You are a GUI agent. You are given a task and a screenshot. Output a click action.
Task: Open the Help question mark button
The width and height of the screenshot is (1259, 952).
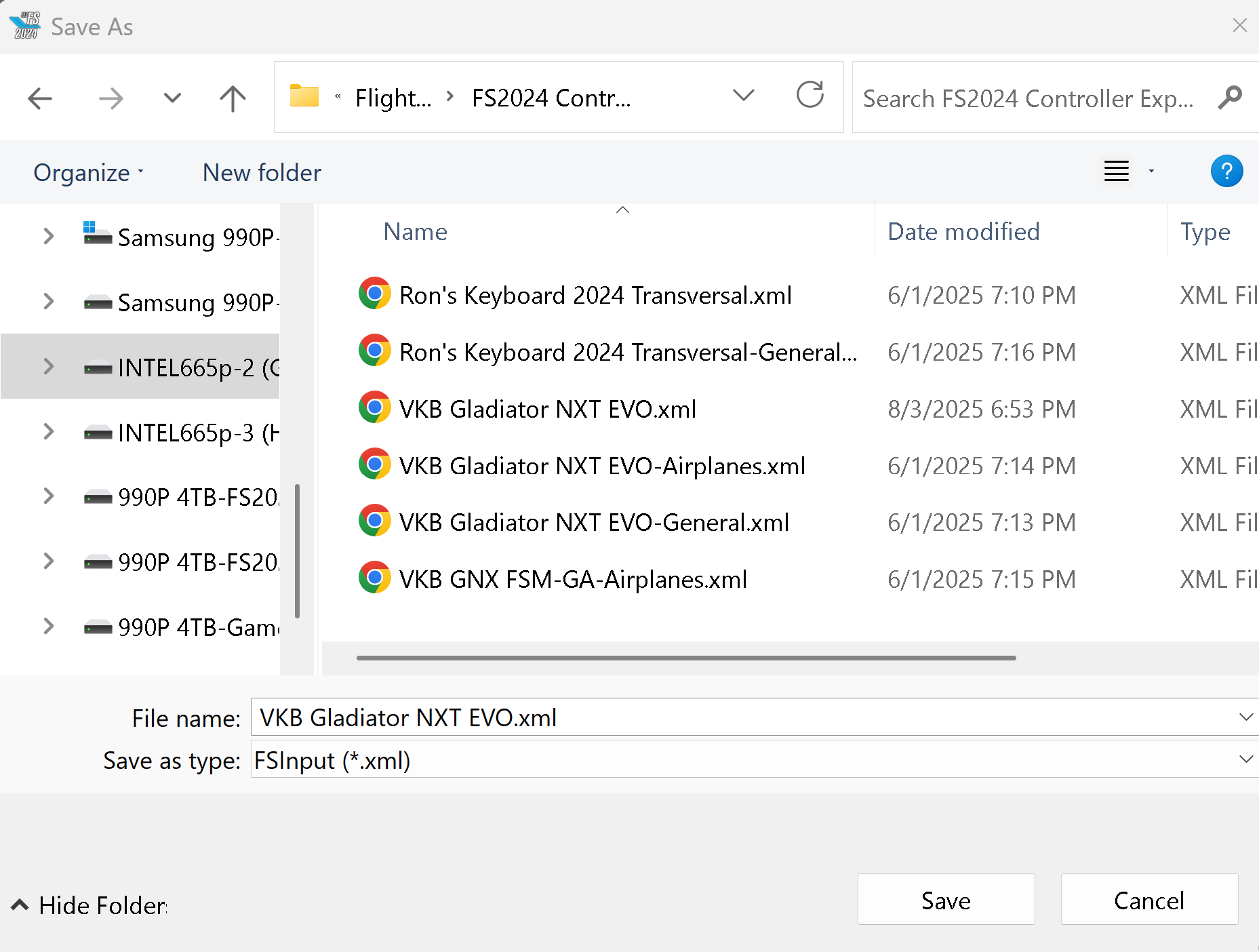tap(1226, 171)
